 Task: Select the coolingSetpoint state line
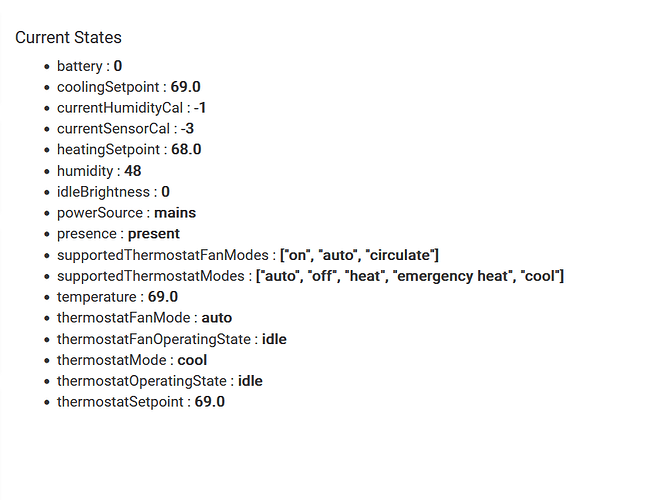pos(128,87)
